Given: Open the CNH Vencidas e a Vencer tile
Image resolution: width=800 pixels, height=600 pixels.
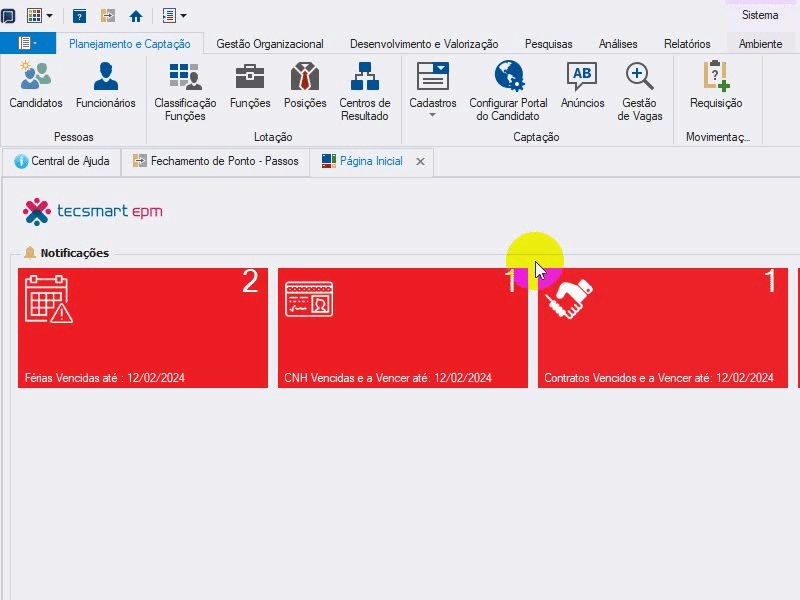Looking at the screenshot, I should pos(403,328).
